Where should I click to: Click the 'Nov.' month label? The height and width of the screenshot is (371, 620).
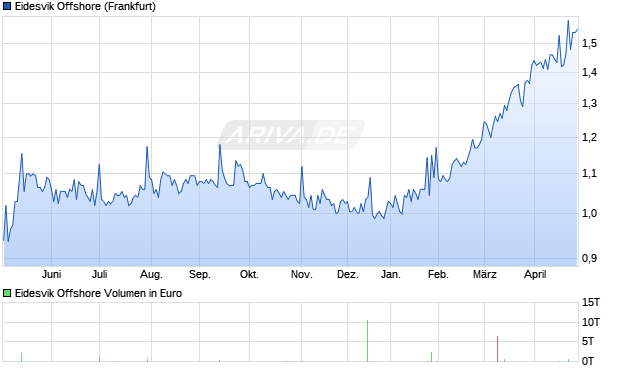[302, 274]
